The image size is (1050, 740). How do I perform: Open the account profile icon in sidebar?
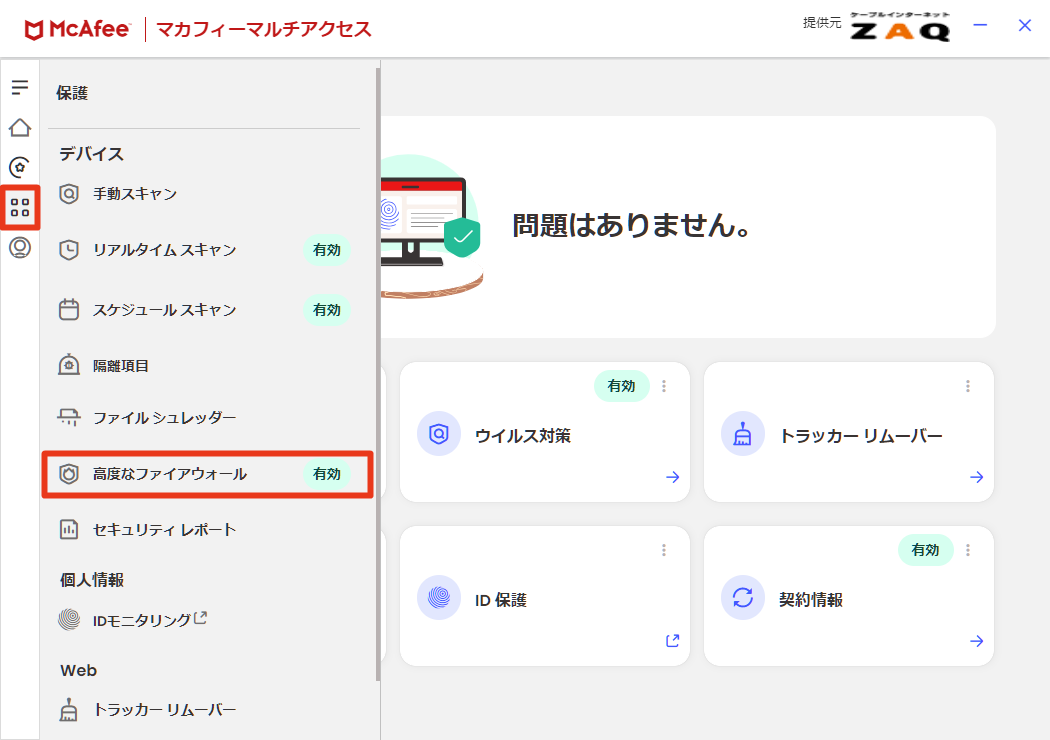tap(20, 248)
